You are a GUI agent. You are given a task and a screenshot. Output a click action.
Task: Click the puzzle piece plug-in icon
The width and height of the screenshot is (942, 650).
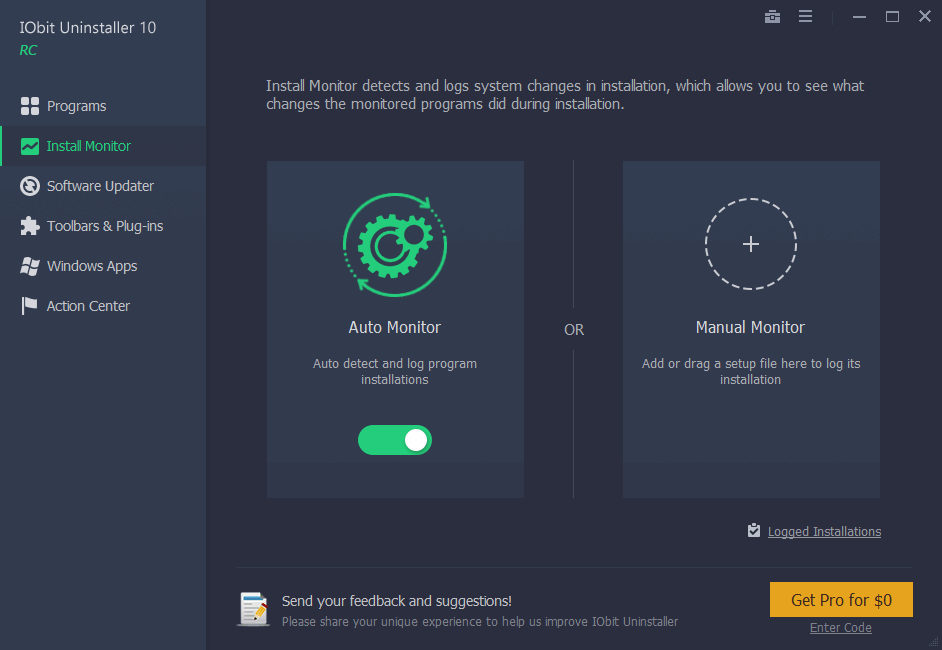(29, 226)
